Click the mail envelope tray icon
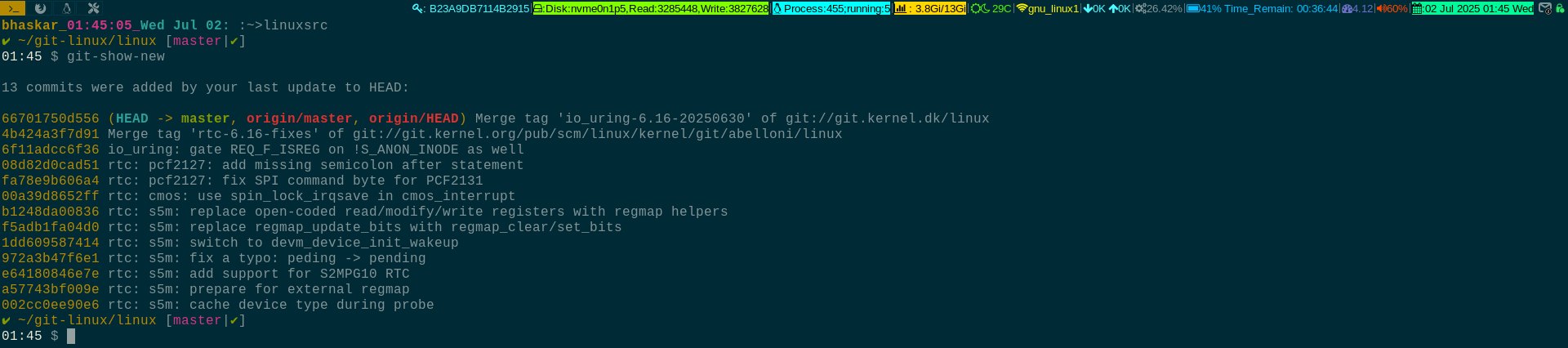This screenshot has width=1568, height=348. point(1544,8)
